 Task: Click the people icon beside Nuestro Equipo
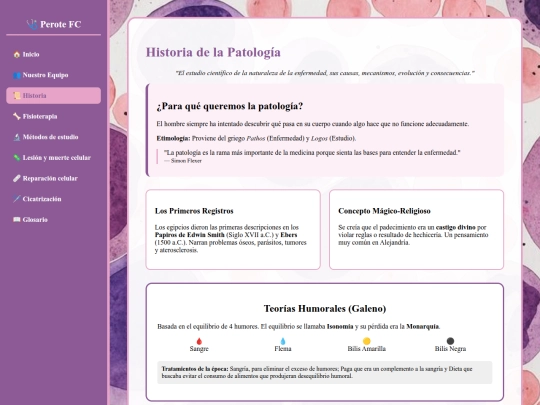[x=17, y=75]
